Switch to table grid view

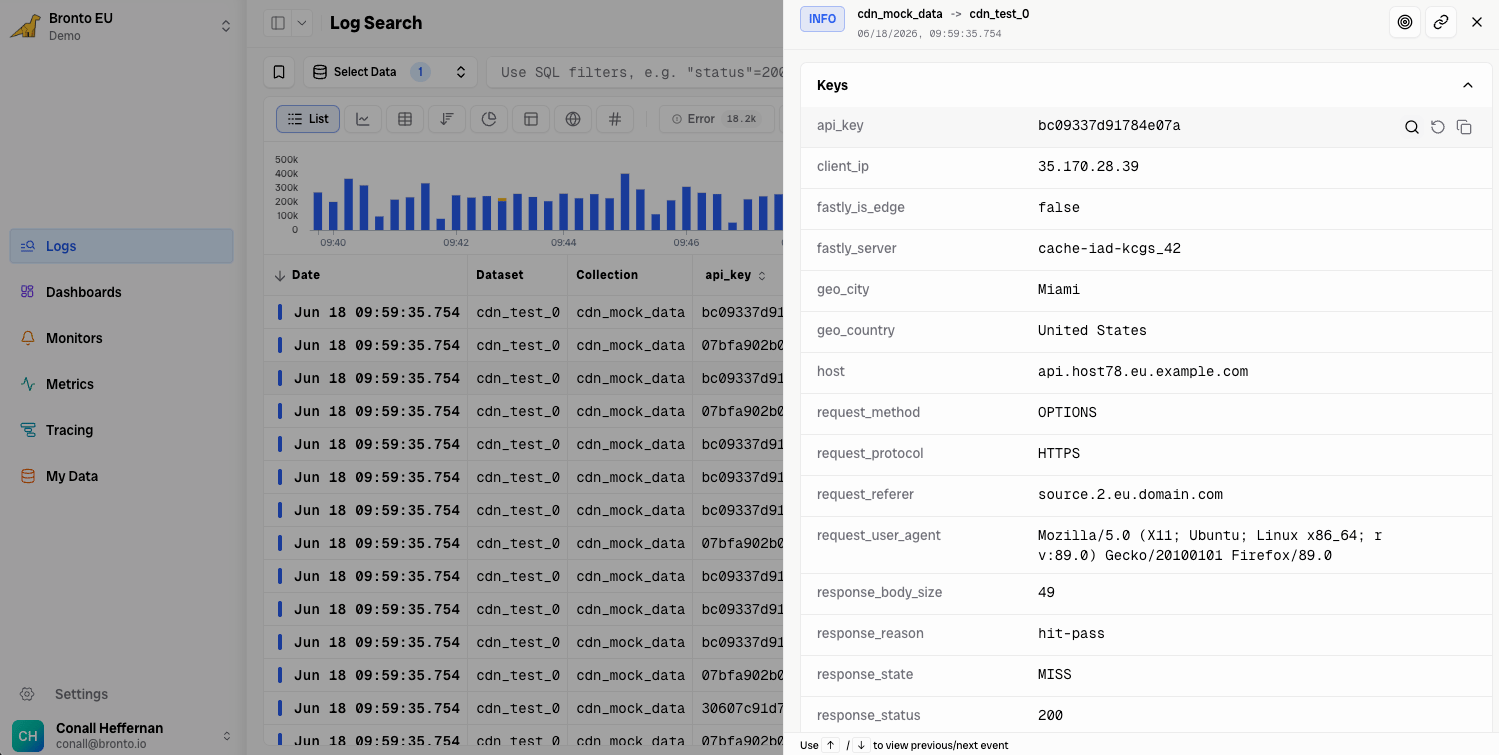(x=405, y=119)
